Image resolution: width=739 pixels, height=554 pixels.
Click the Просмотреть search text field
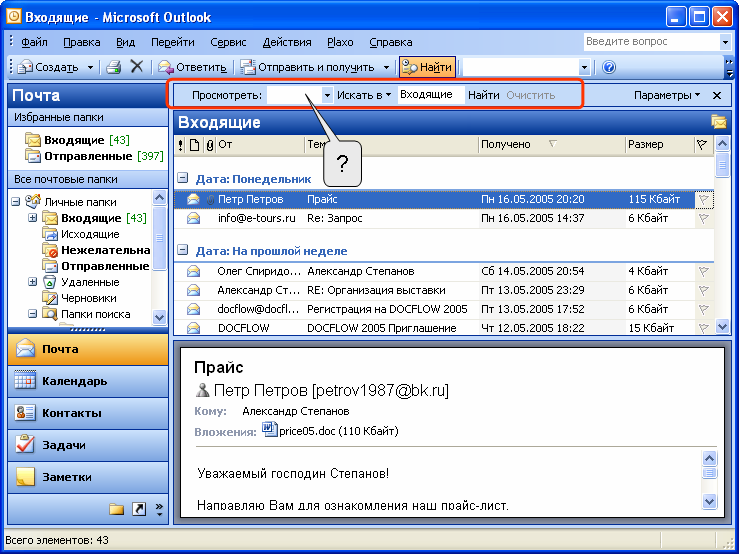(x=295, y=95)
